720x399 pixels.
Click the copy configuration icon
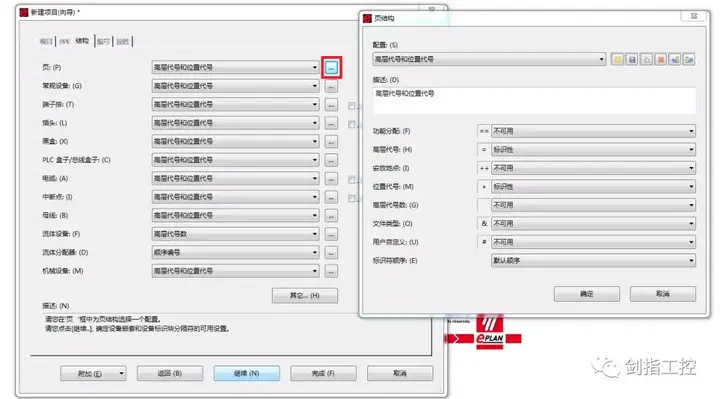[646, 60]
